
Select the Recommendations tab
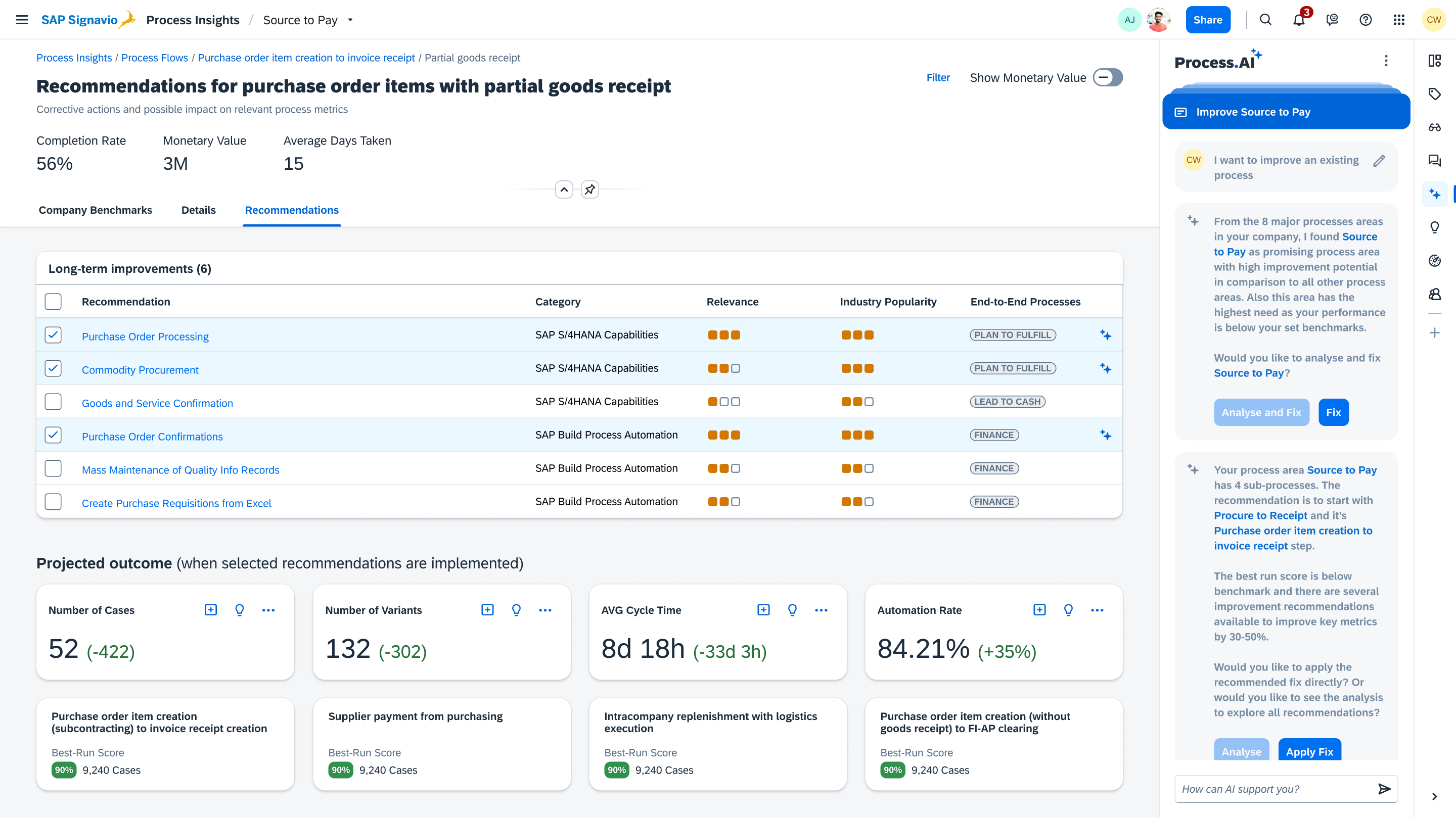click(x=292, y=210)
